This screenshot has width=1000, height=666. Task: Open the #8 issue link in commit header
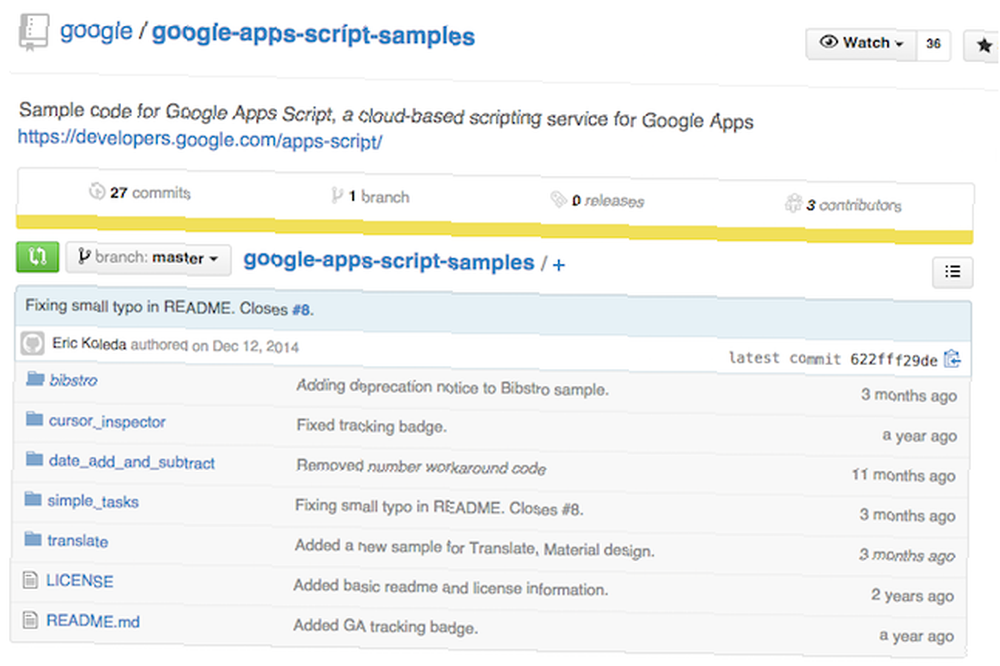coord(301,310)
